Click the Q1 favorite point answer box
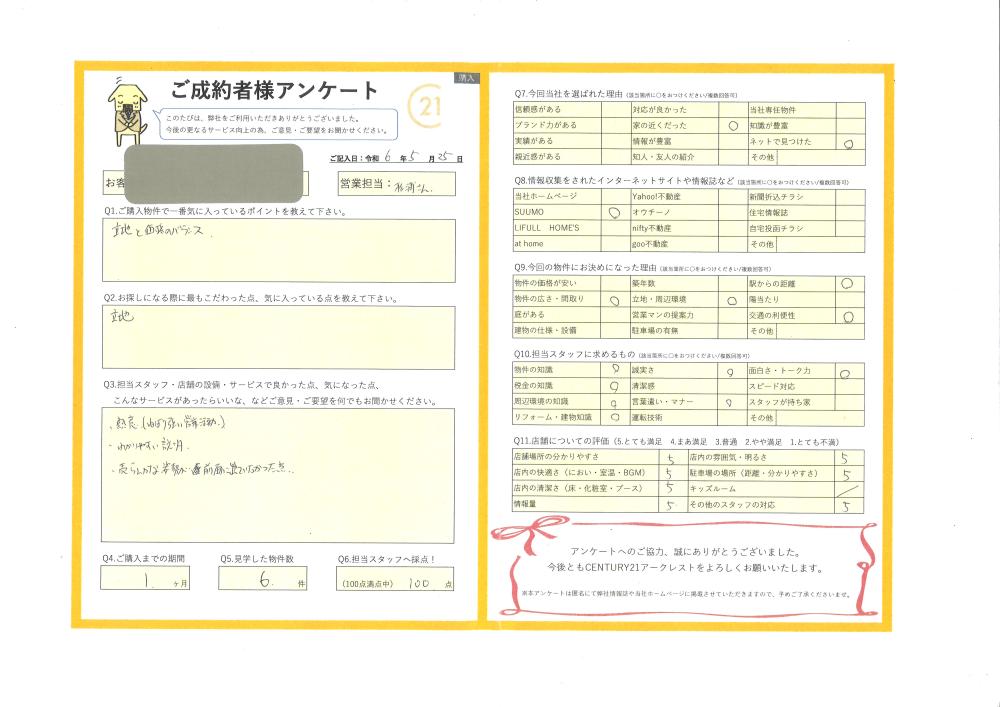The width and height of the screenshot is (1000, 707). click(278, 250)
